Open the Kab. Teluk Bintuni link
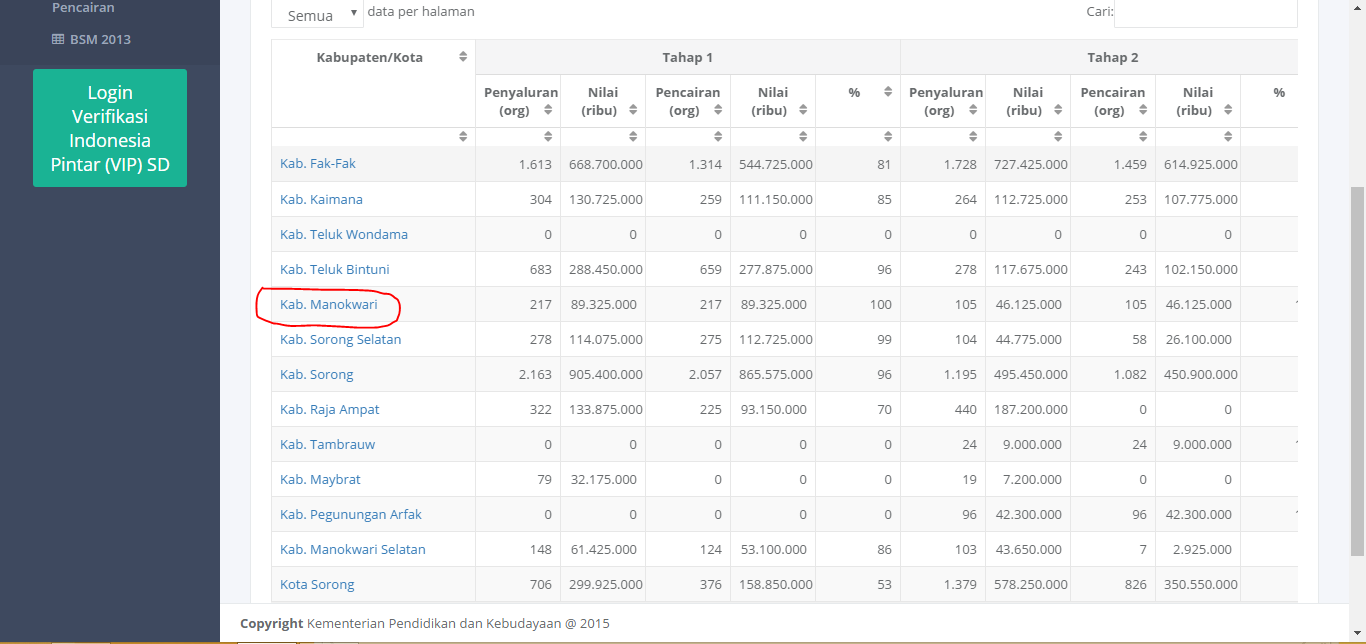This screenshot has height=644, width=1366. coord(335,269)
